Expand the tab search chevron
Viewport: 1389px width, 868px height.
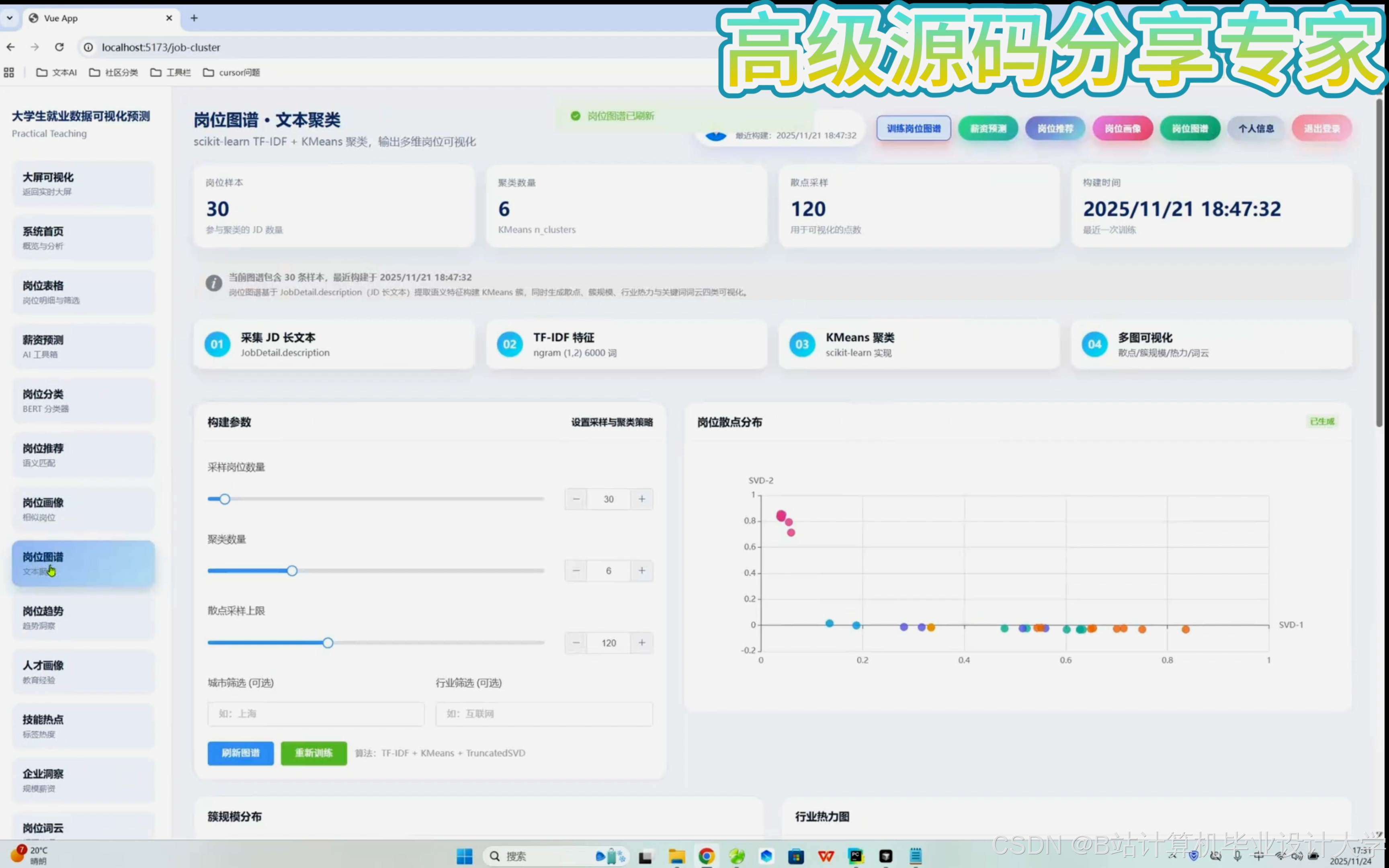(9, 18)
